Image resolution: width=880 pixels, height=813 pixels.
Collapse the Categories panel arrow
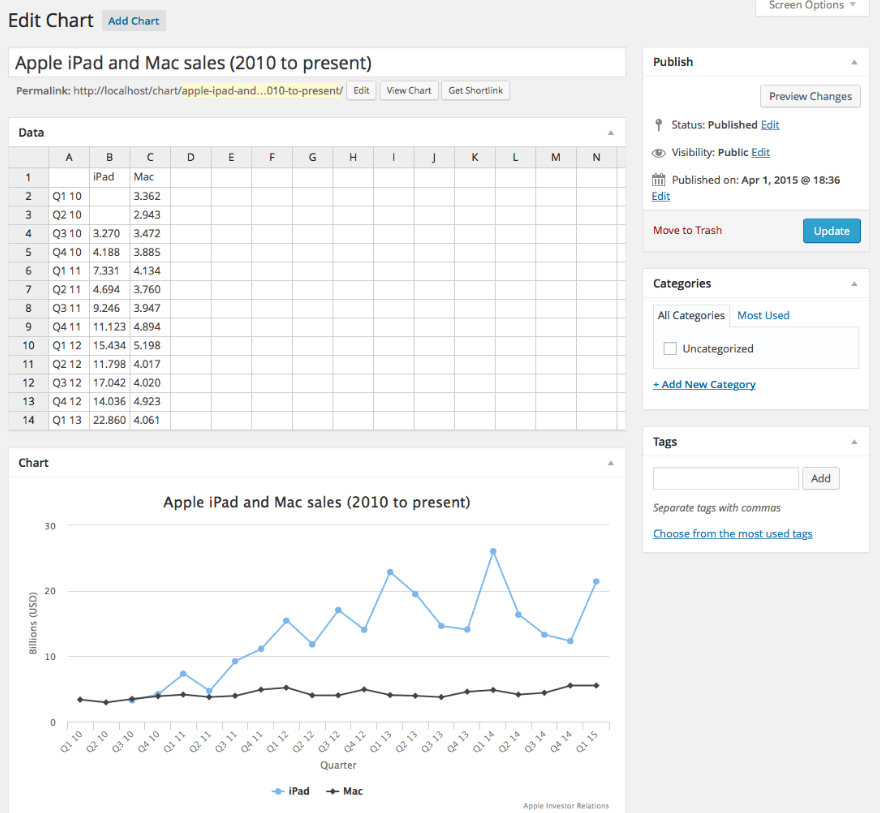(853, 284)
